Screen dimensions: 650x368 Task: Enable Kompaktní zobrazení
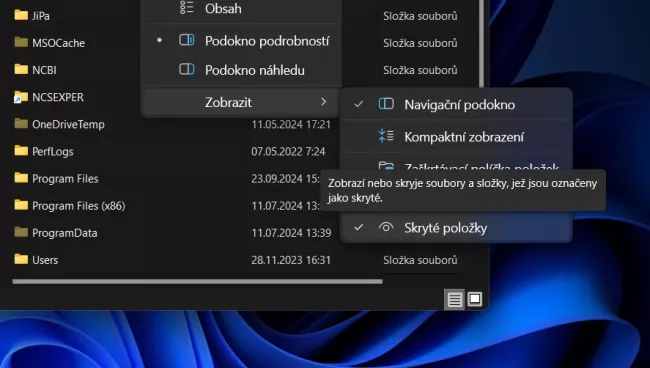coord(456,136)
